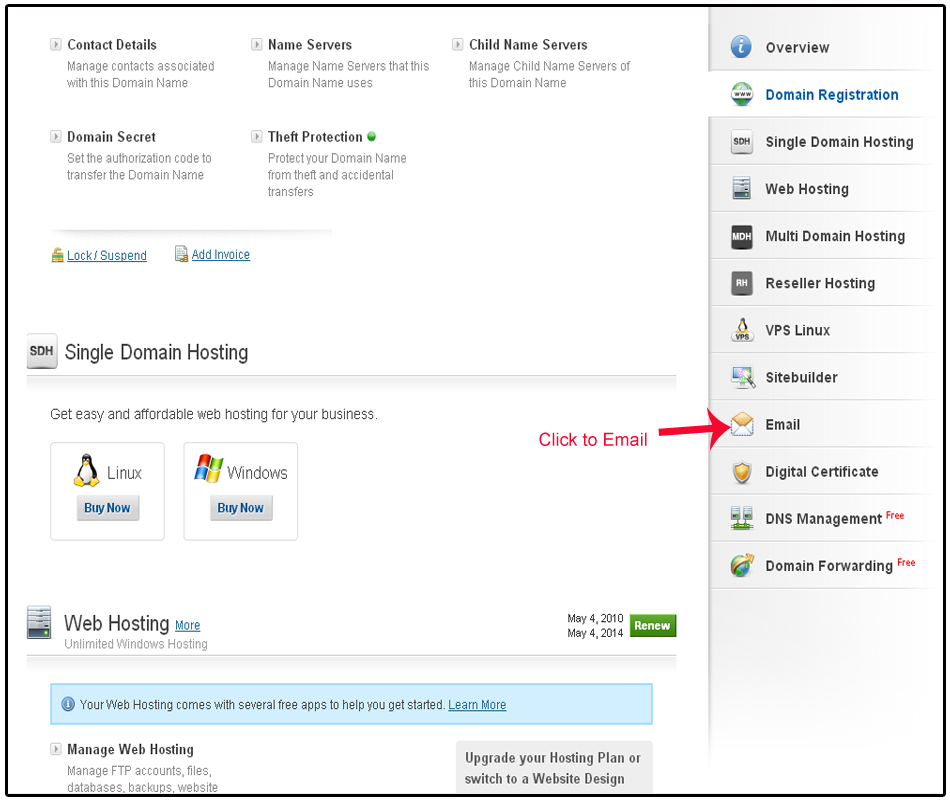The width and height of the screenshot is (950, 800).
Task: Select the Domain Registration sidebar tab
Action: (x=831, y=95)
